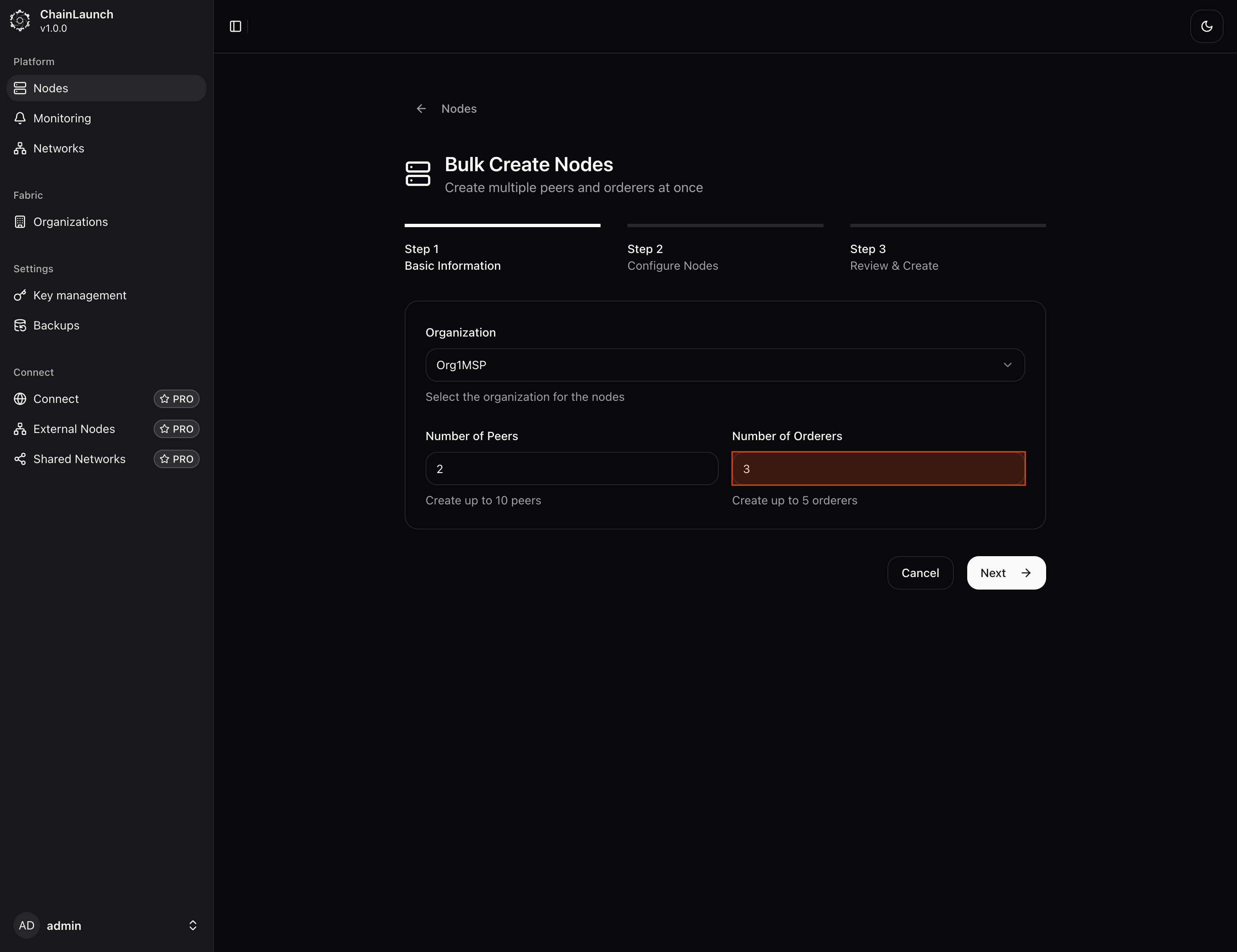Image resolution: width=1237 pixels, height=952 pixels.
Task: Click the ChainLaunch logo icon
Action: coord(20,20)
